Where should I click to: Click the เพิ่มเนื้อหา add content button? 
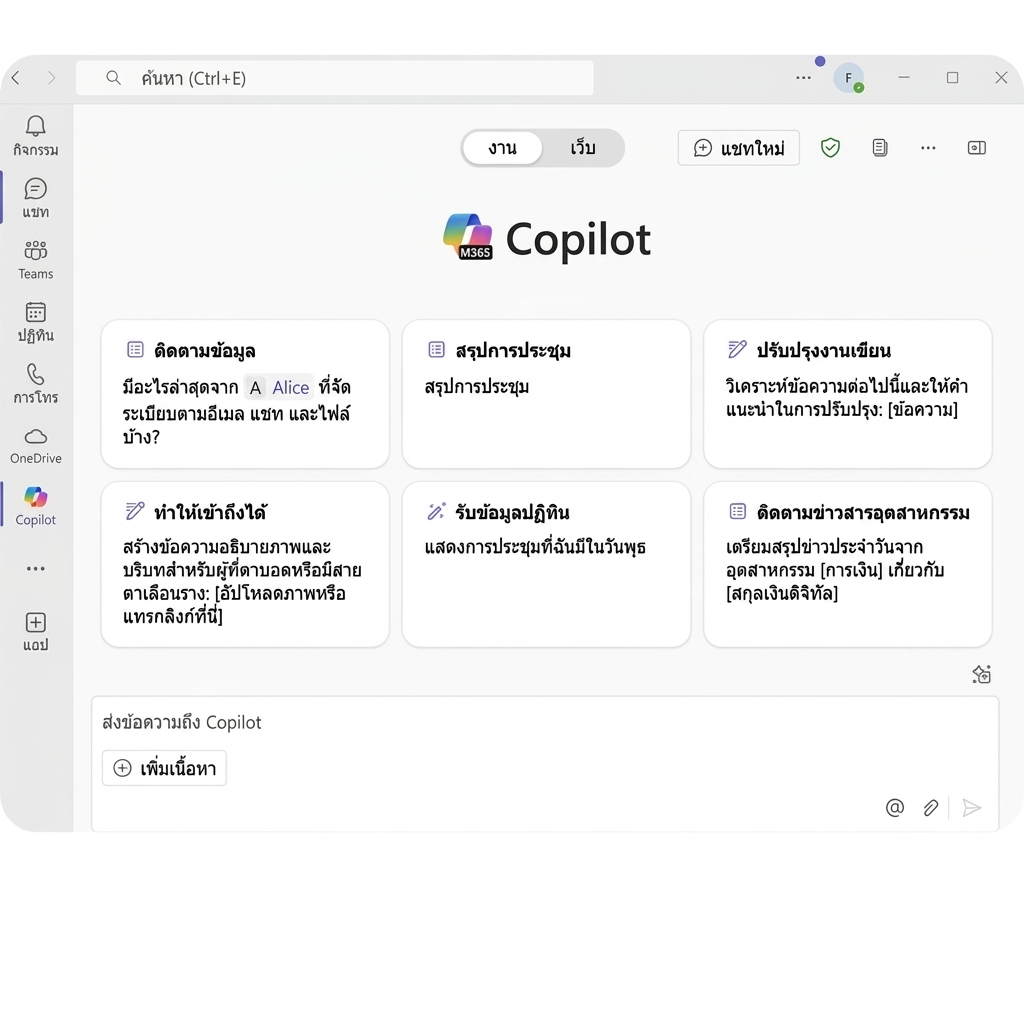(x=164, y=768)
